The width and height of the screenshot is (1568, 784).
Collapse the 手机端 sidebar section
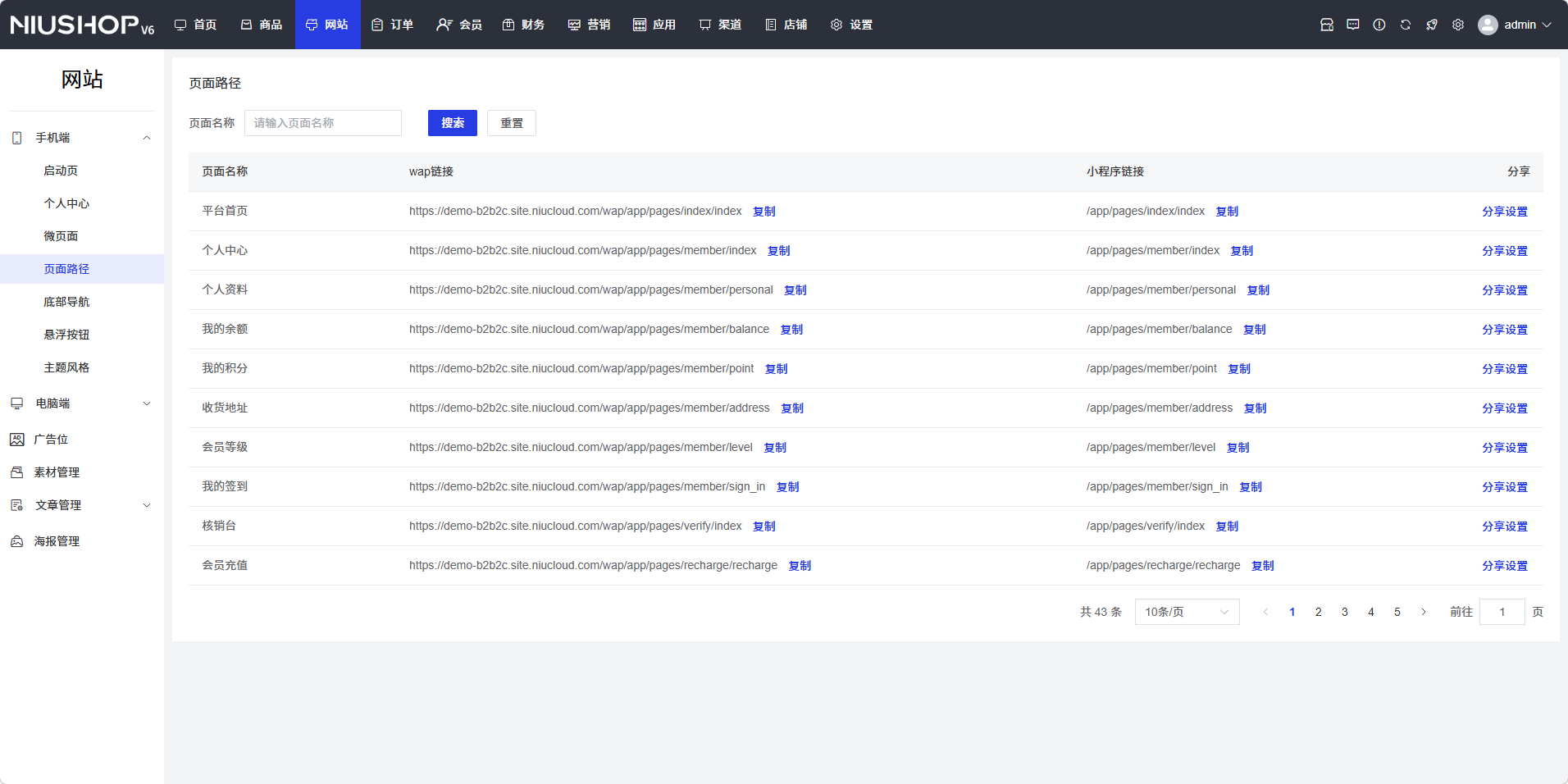pyautogui.click(x=147, y=138)
